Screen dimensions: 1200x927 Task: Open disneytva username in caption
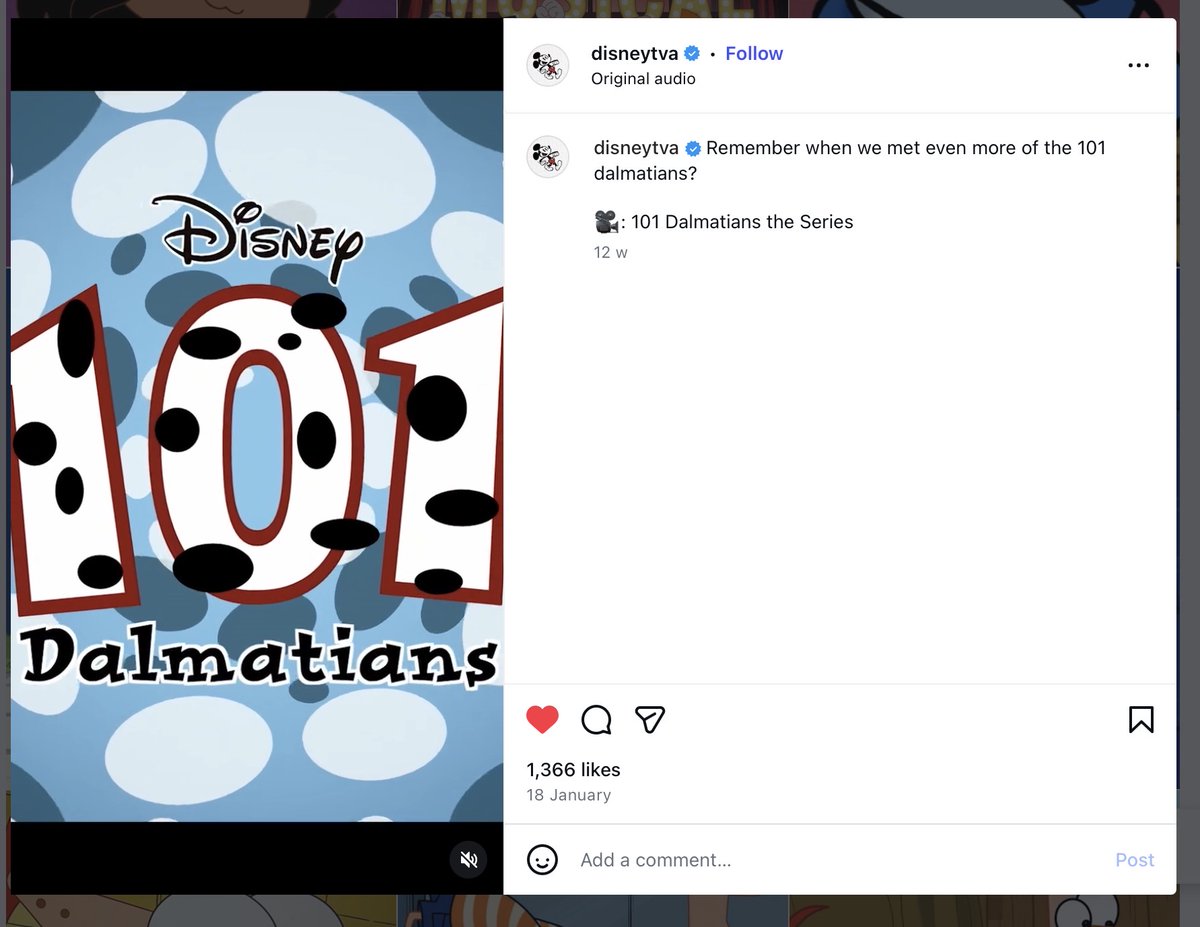(x=636, y=148)
